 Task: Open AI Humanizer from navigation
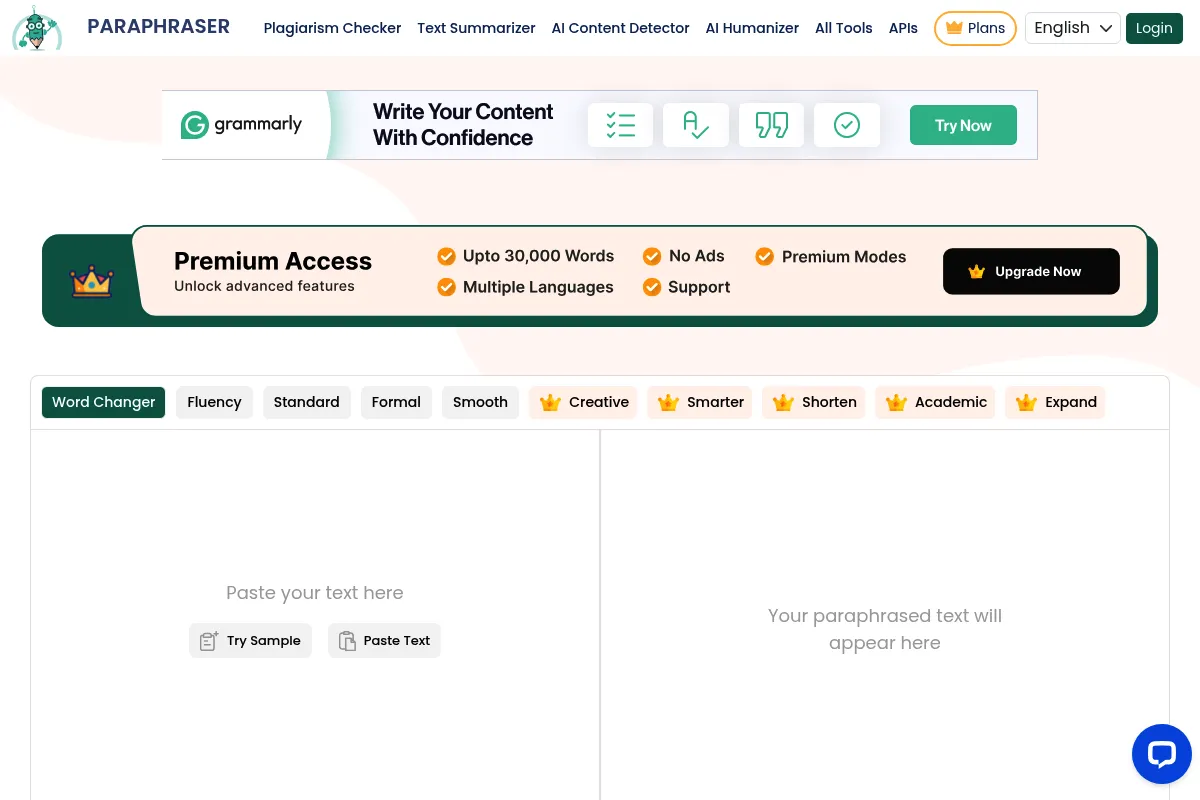click(752, 28)
